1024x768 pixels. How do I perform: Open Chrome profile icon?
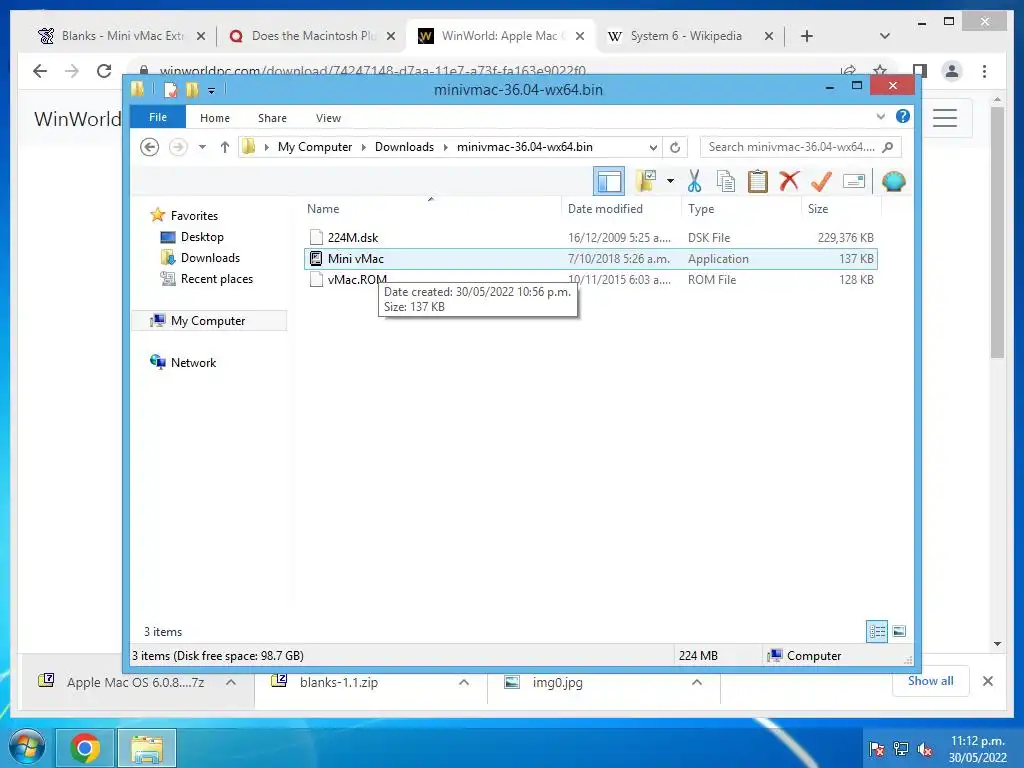tap(952, 71)
